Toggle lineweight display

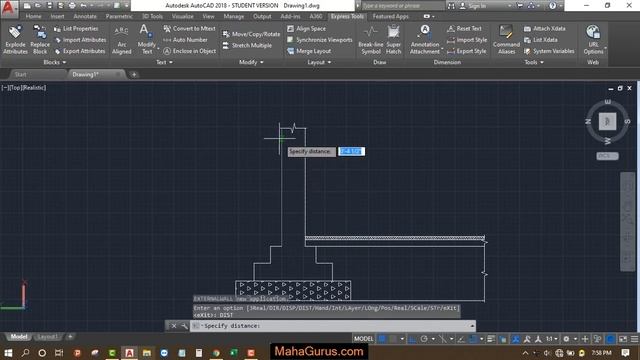click(x=491, y=339)
